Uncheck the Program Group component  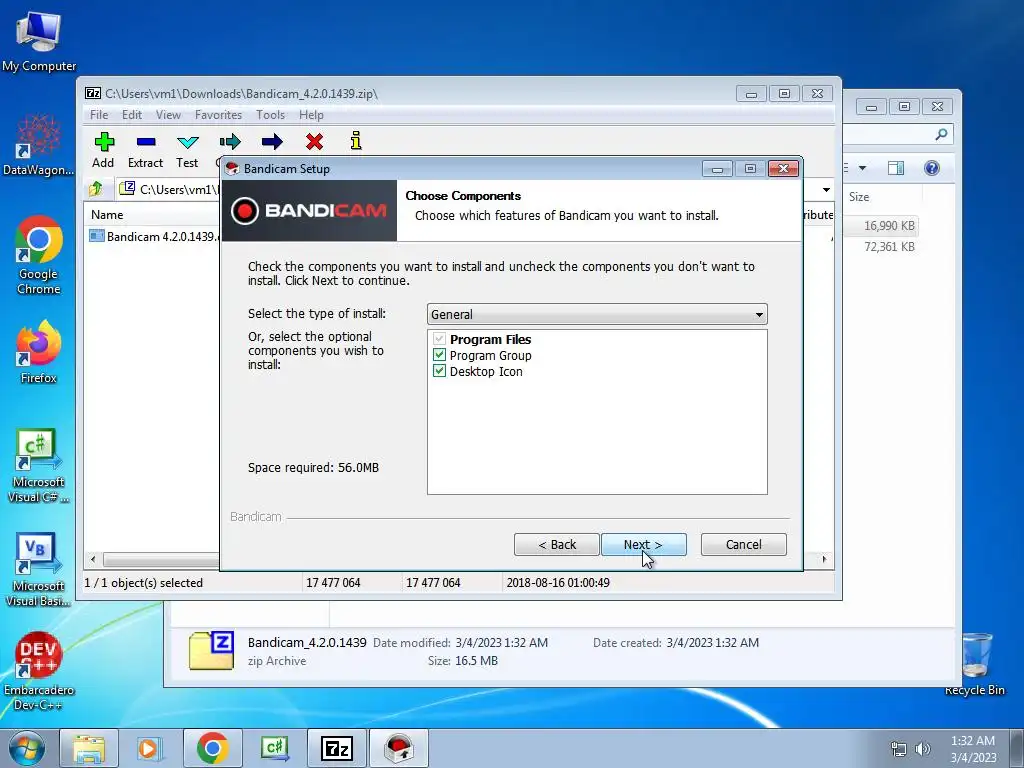(440, 355)
